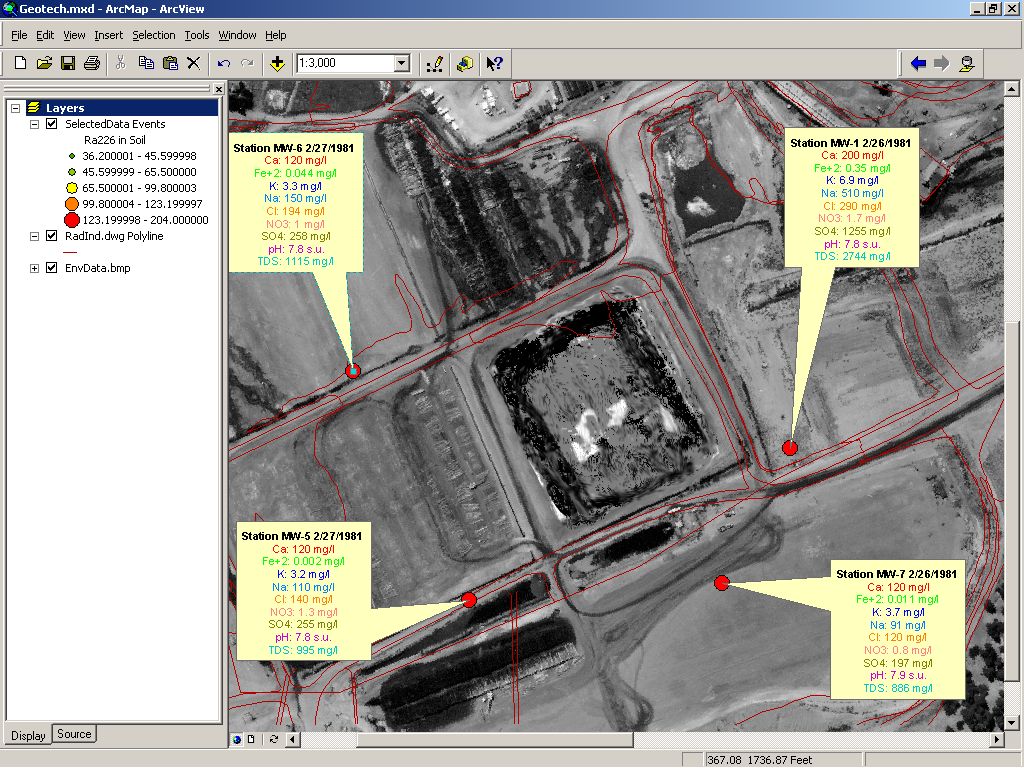
Task: Click the MW-1 station red marker
Action: coord(790,447)
